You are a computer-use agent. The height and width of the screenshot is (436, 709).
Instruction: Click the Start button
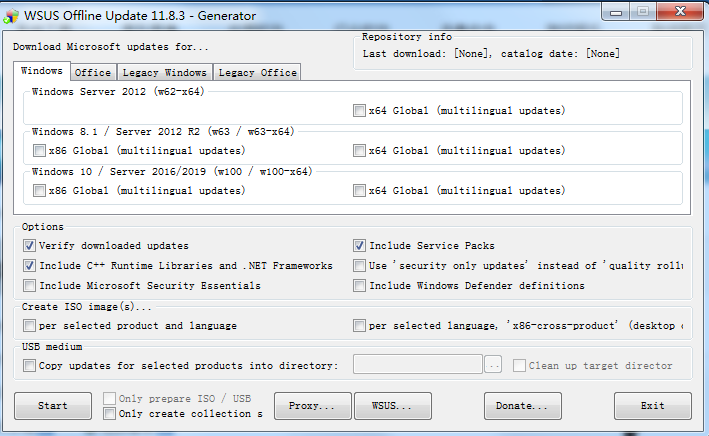click(x=53, y=406)
